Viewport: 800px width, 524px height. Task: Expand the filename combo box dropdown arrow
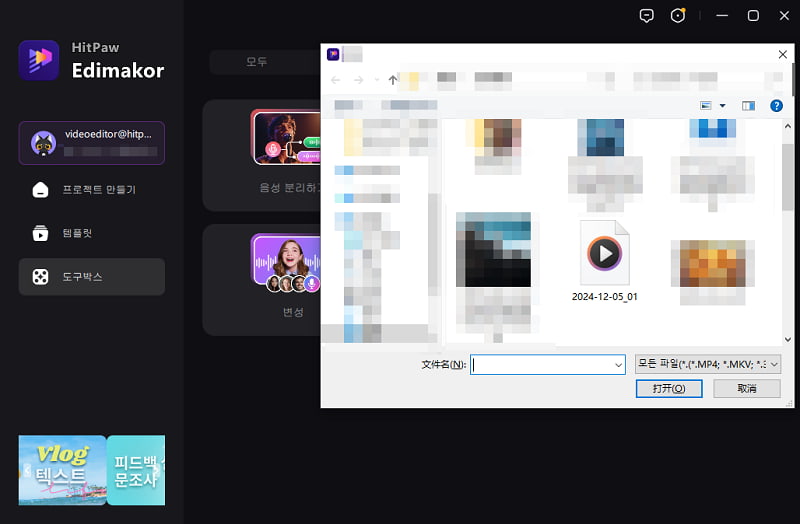coord(619,365)
